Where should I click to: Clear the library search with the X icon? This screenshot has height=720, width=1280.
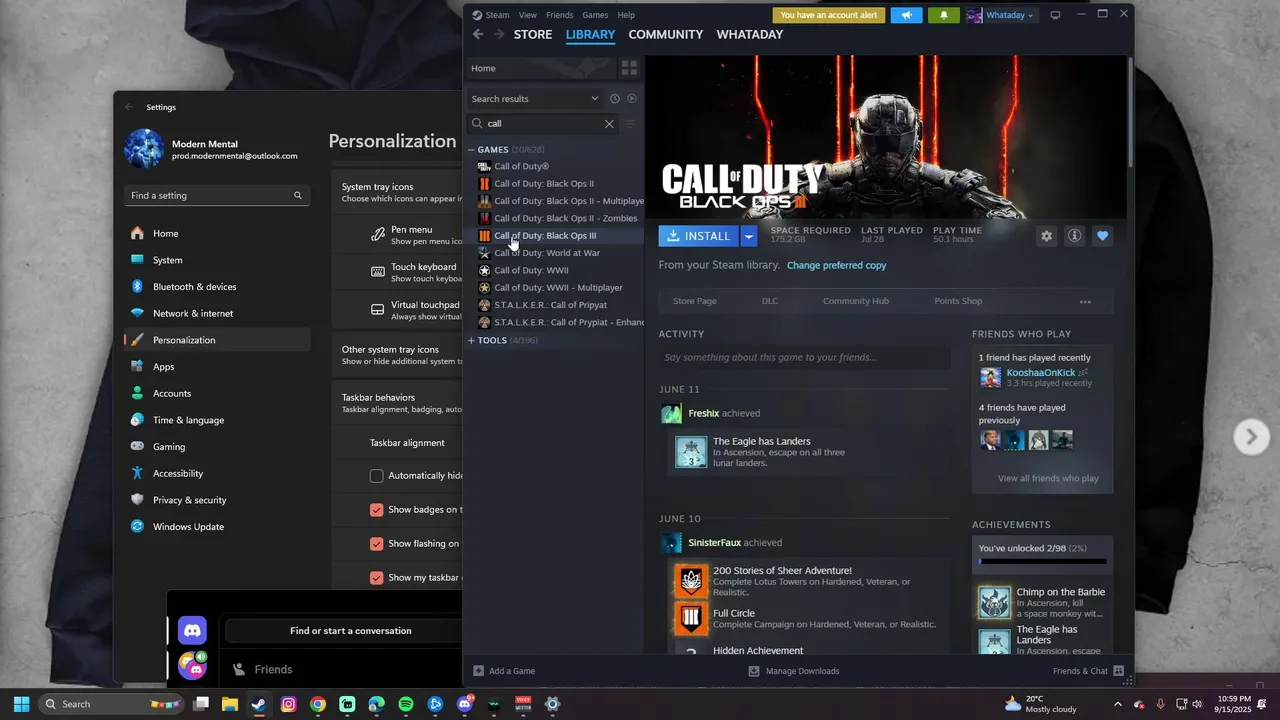(x=609, y=124)
